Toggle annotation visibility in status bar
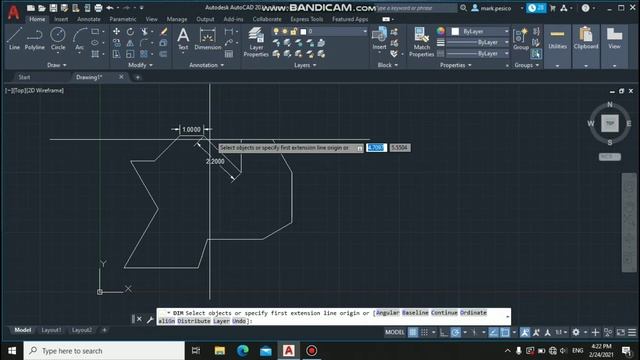The image size is (640, 360). (x=525, y=333)
